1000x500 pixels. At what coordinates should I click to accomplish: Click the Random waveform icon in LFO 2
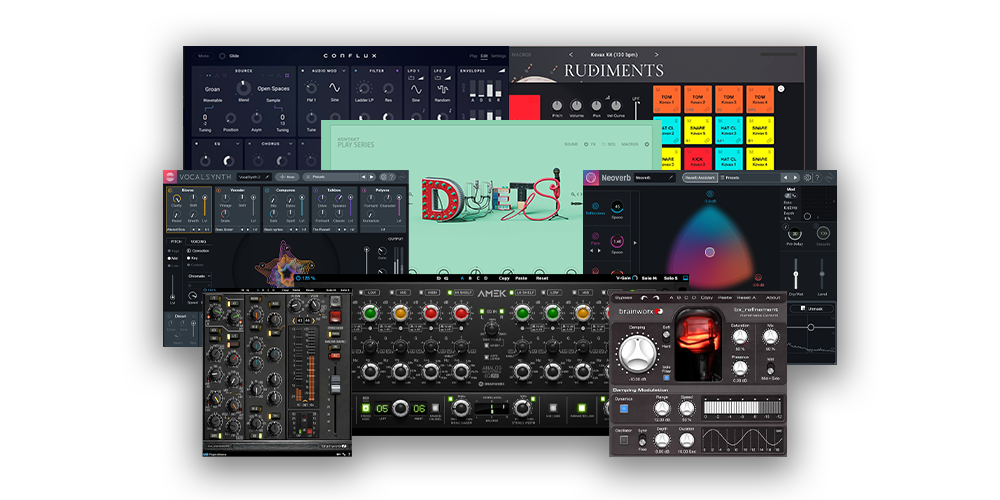441,88
